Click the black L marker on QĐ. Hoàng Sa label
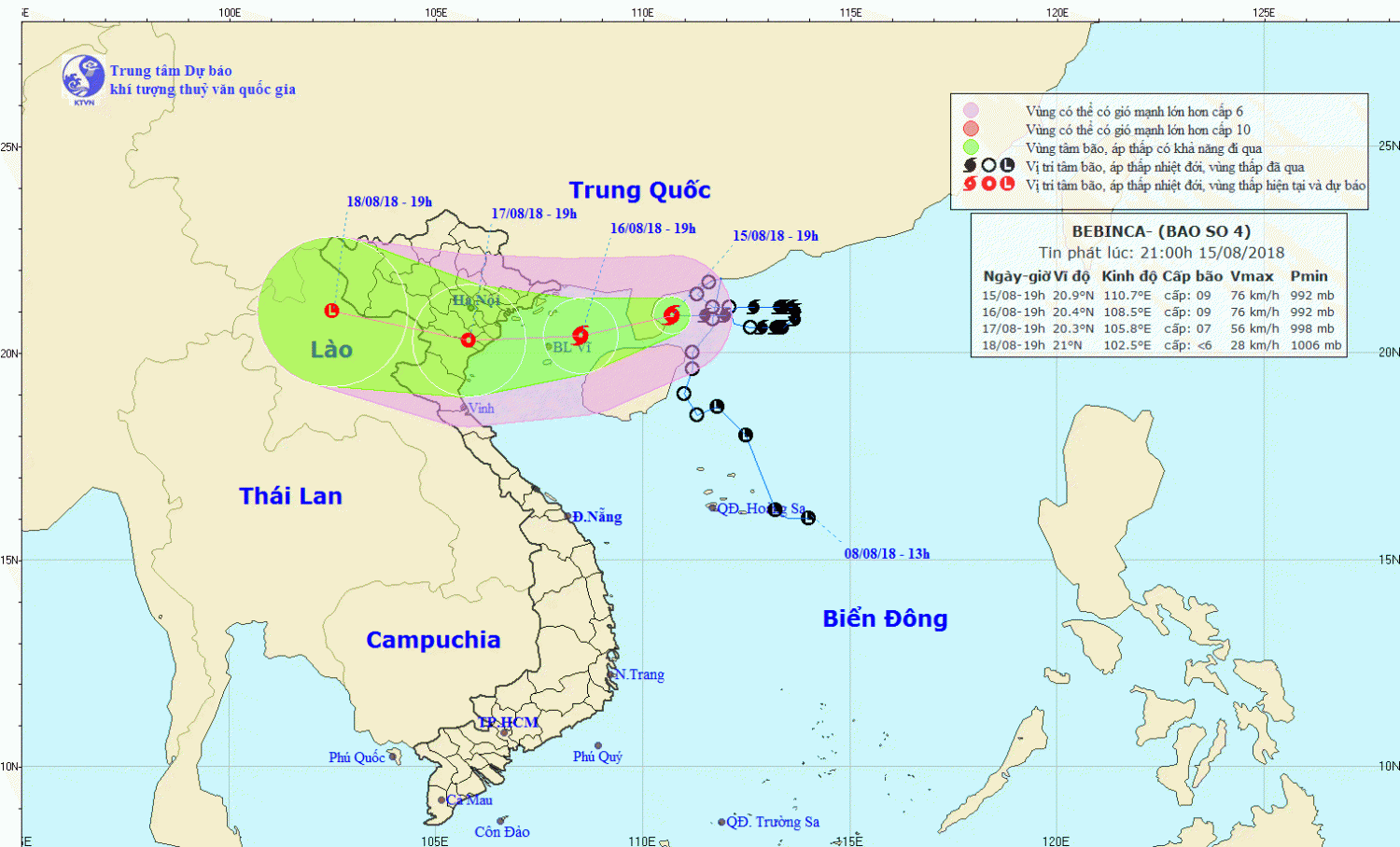 775,509
